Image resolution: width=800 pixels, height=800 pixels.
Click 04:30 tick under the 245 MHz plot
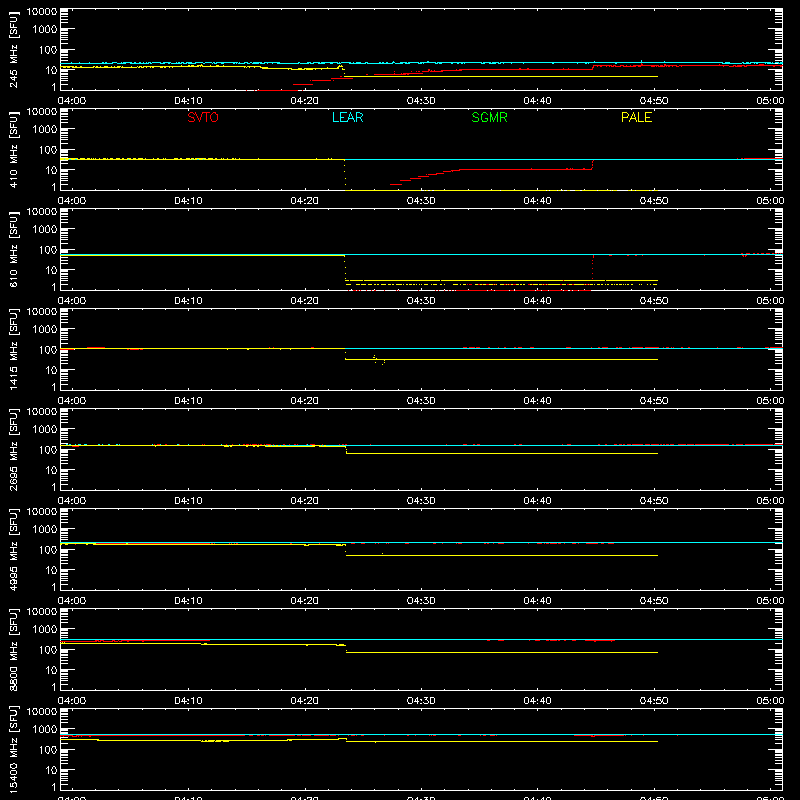(x=421, y=101)
